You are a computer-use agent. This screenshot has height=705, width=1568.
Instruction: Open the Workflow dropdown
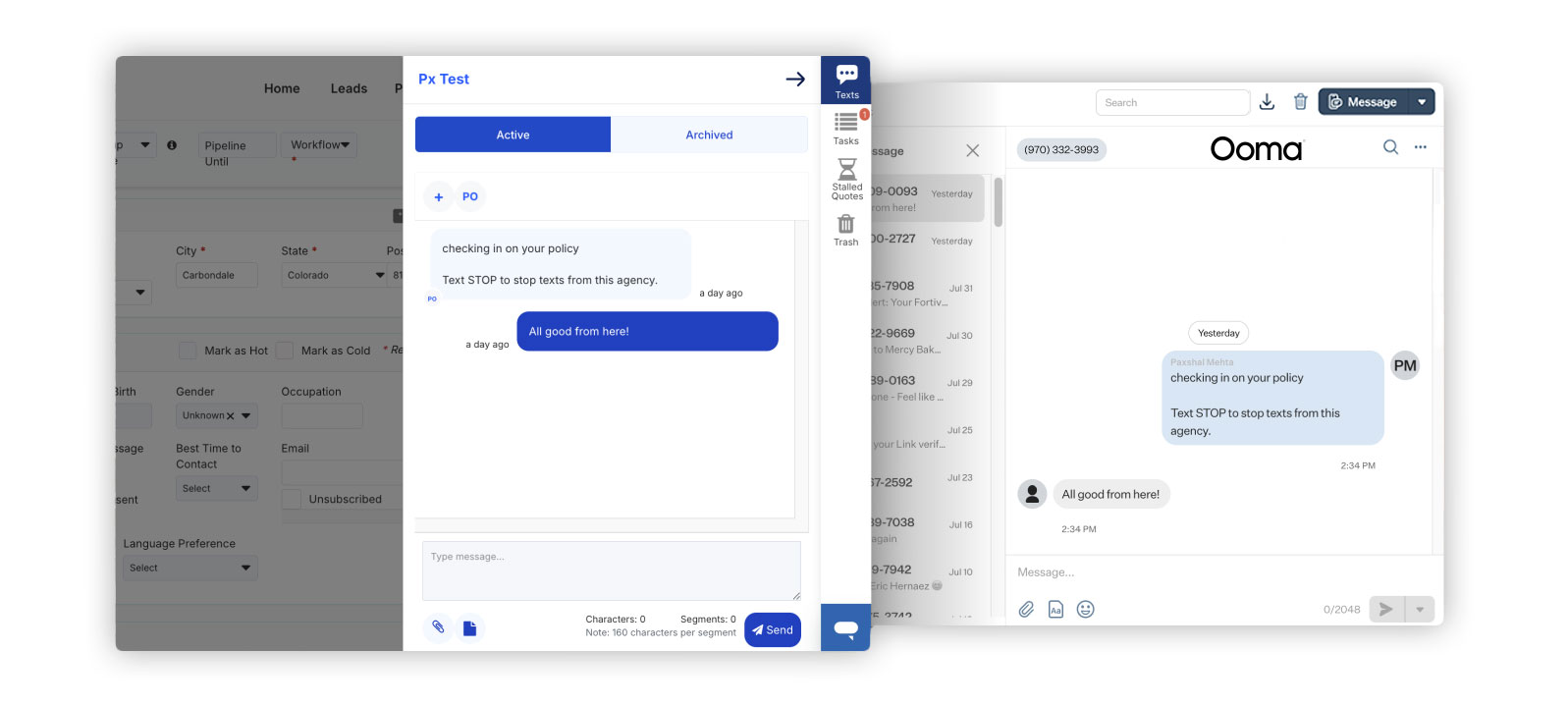(319, 145)
